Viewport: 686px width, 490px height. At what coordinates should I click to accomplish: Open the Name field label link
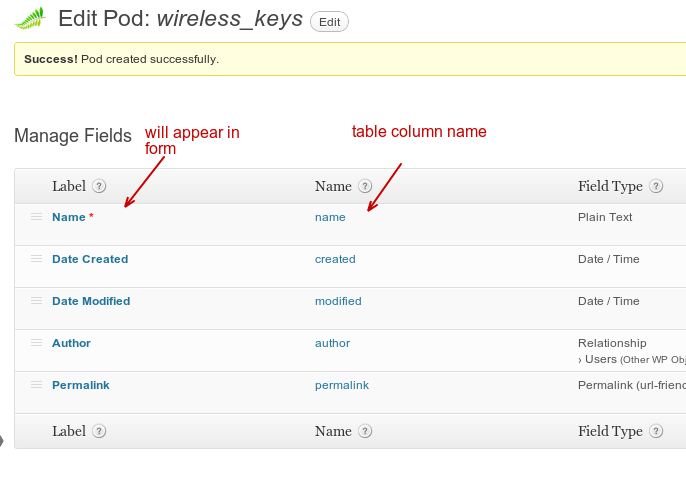[x=69, y=217]
